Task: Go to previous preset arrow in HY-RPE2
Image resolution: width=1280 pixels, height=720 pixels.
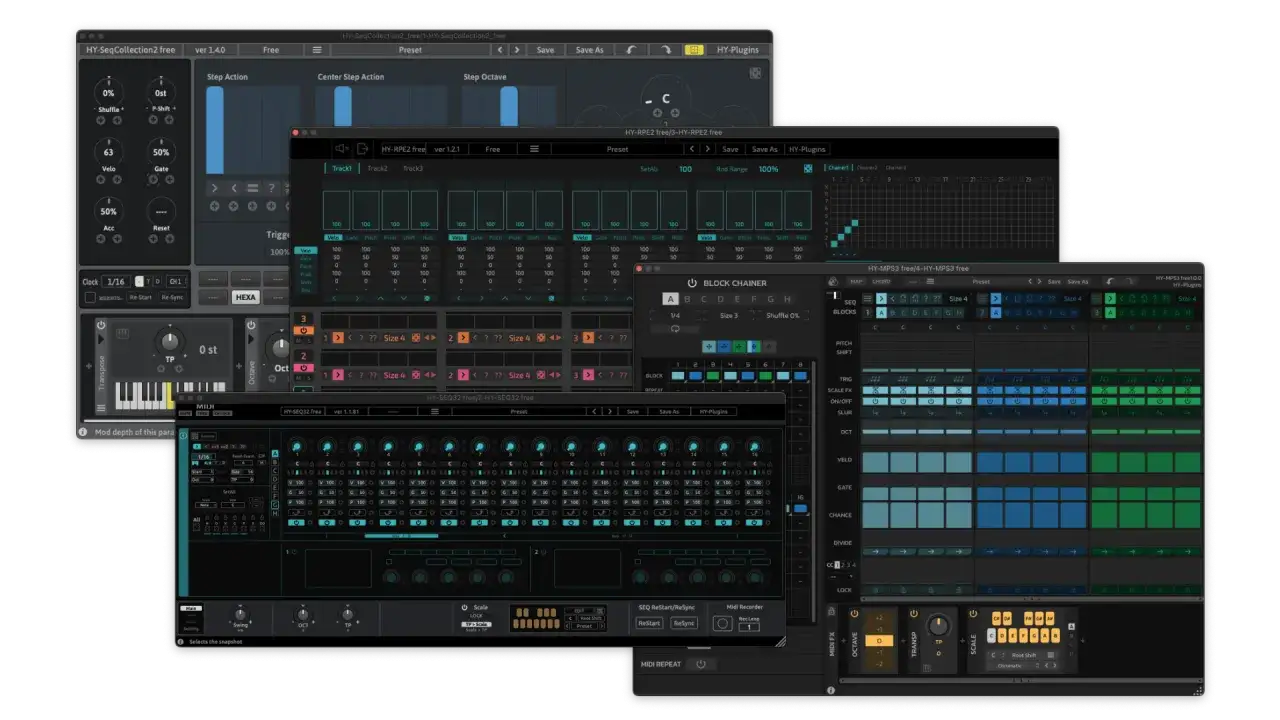Action: (691, 149)
